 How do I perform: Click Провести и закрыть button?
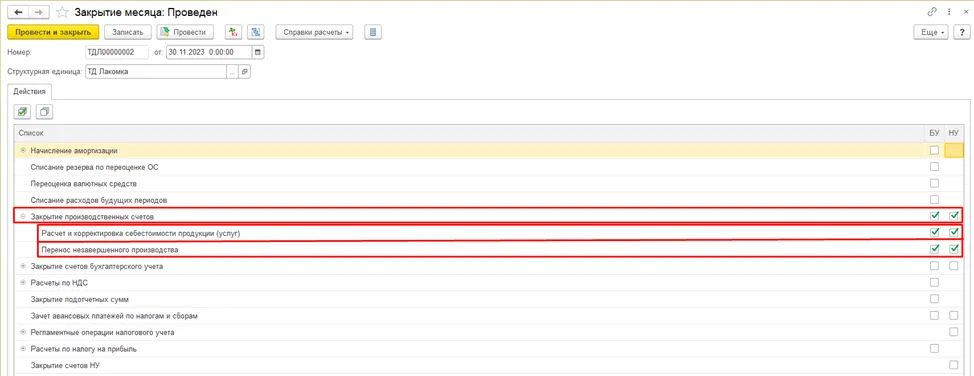[53, 32]
